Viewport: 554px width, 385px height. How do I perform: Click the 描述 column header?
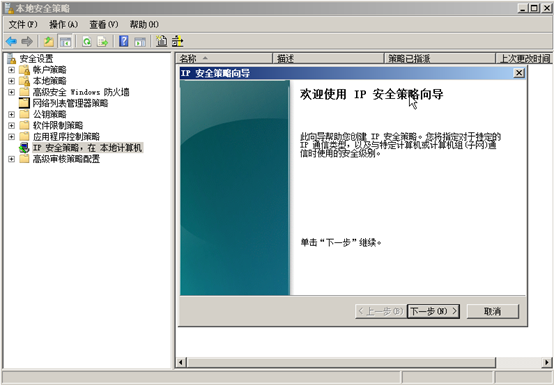pyautogui.click(x=328, y=58)
